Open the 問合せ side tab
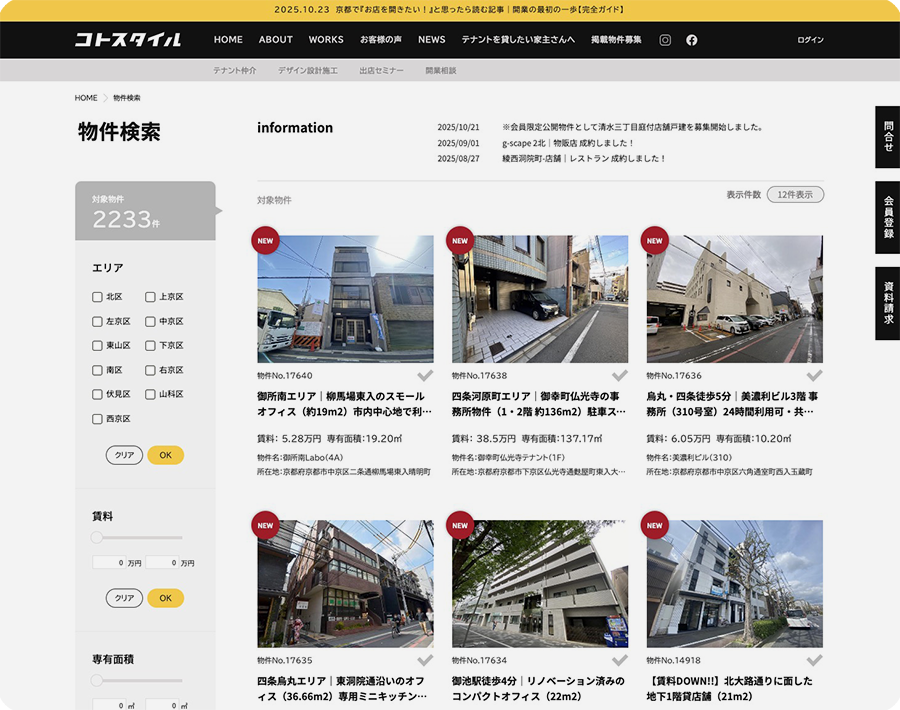Screen dimensions: 900x710 click(x=887, y=137)
